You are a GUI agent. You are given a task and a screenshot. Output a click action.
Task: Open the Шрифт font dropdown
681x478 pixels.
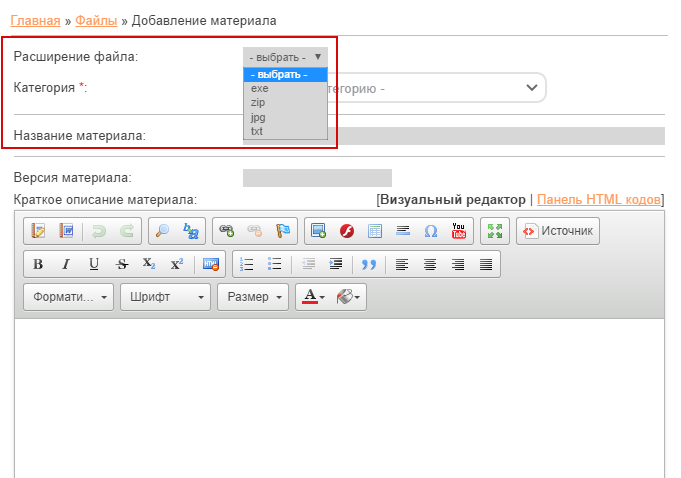click(x=166, y=297)
